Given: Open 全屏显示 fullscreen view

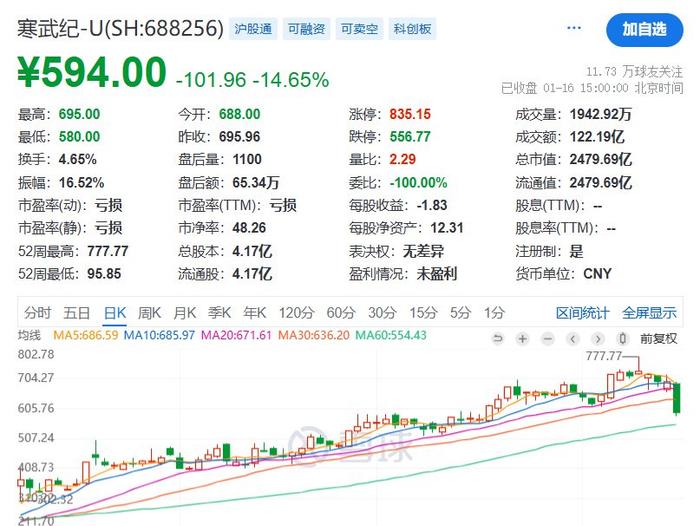Looking at the screenshot, I should click(x=650, y=313).
